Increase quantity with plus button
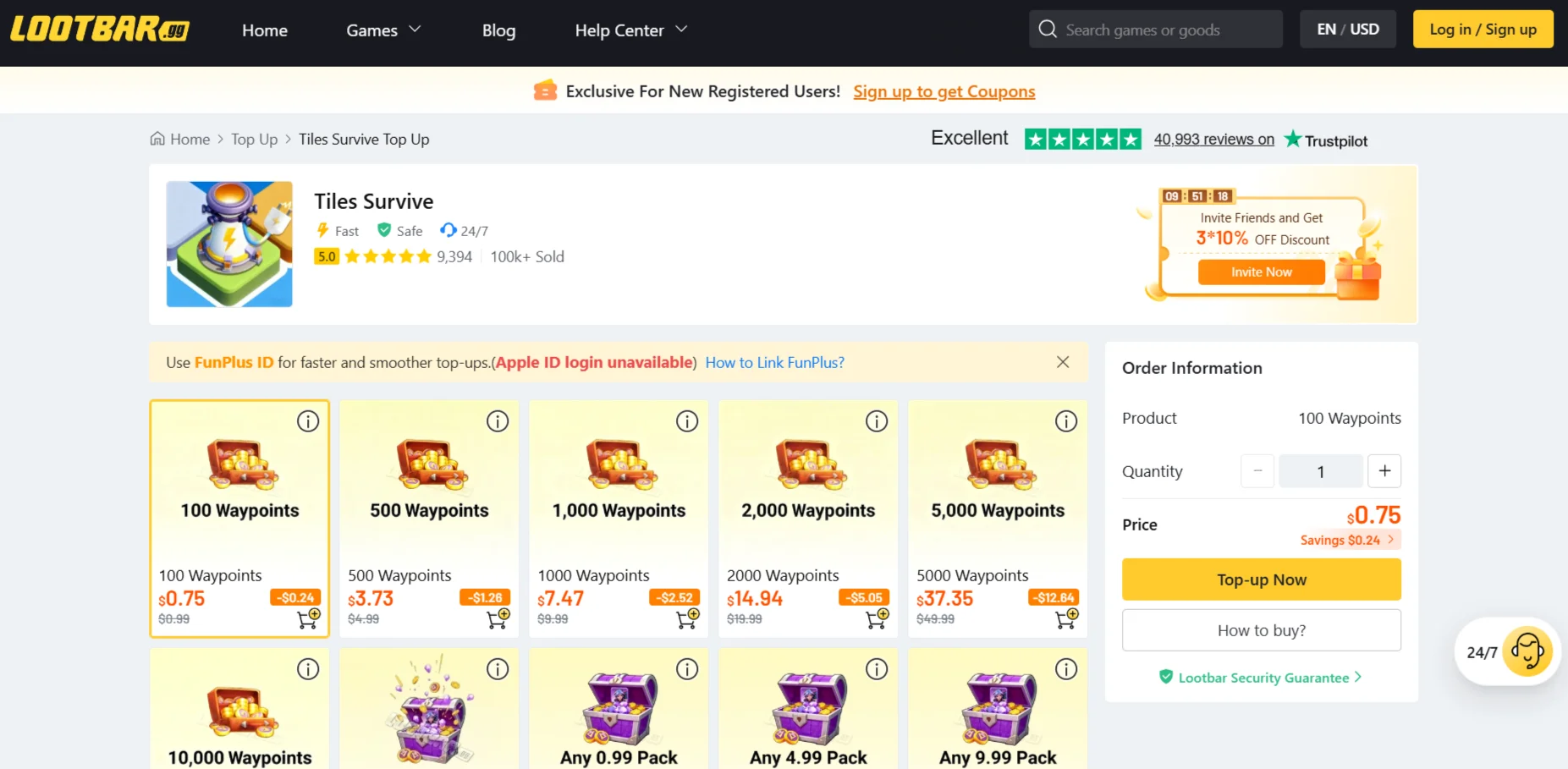This screenshot has width=1568, height=769. coord(1384,471)
